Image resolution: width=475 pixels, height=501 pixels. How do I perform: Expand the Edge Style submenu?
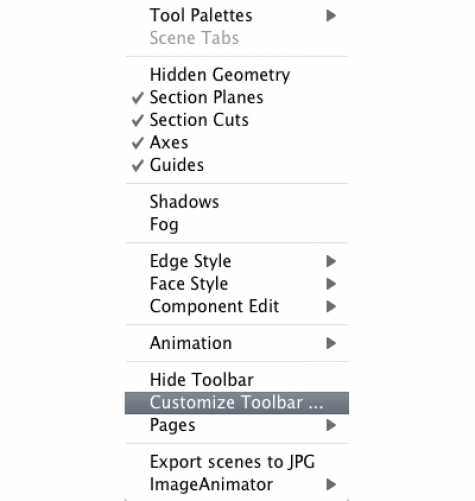pyautogui.click(x=237, y=261)
